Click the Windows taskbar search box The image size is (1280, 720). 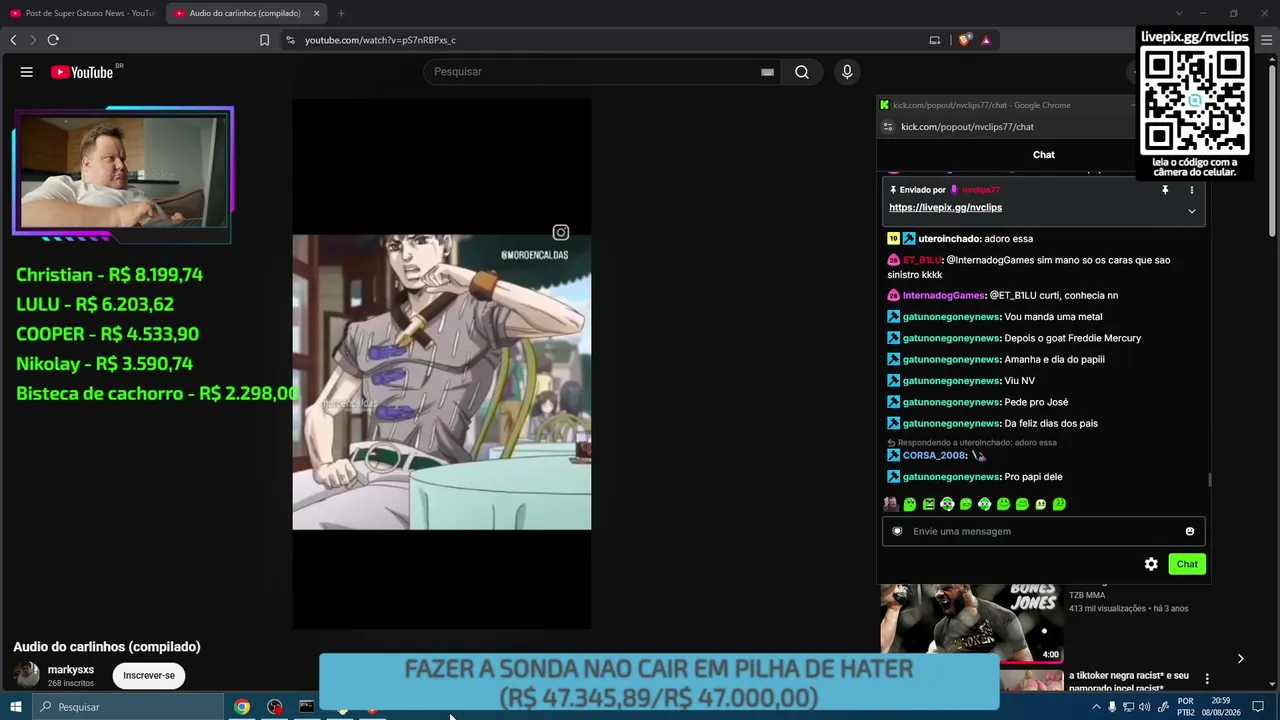128,707
